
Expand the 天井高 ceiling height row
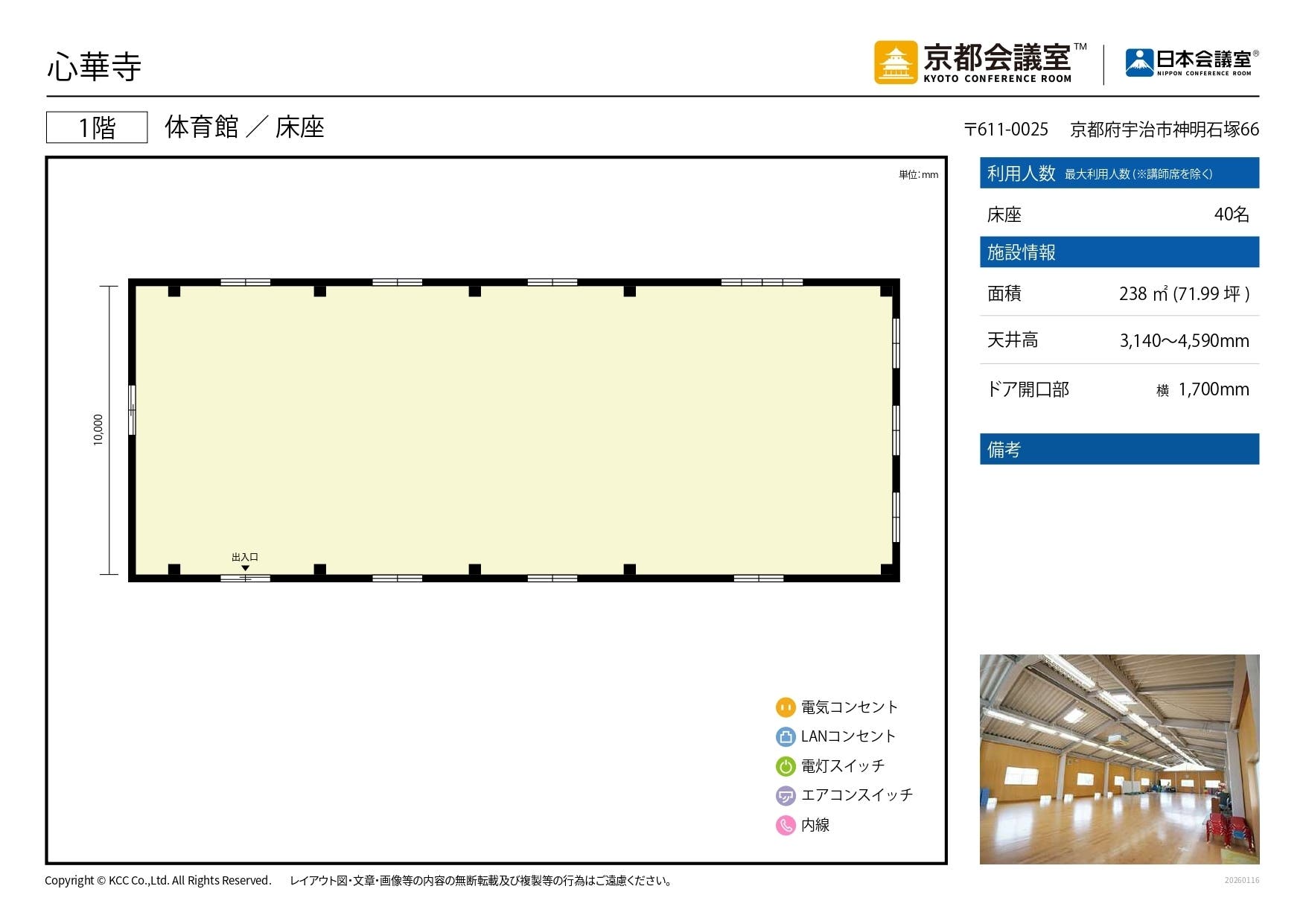pyautogui.click(x=1118, y=340)
